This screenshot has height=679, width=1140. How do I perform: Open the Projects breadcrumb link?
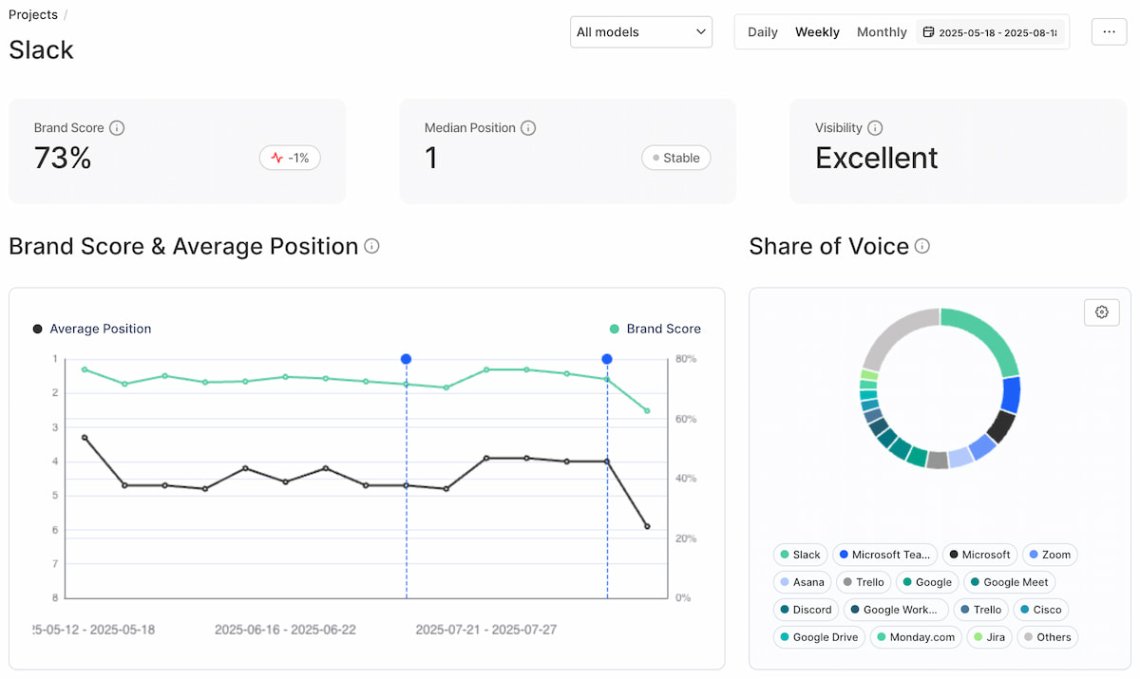point(33,15)
